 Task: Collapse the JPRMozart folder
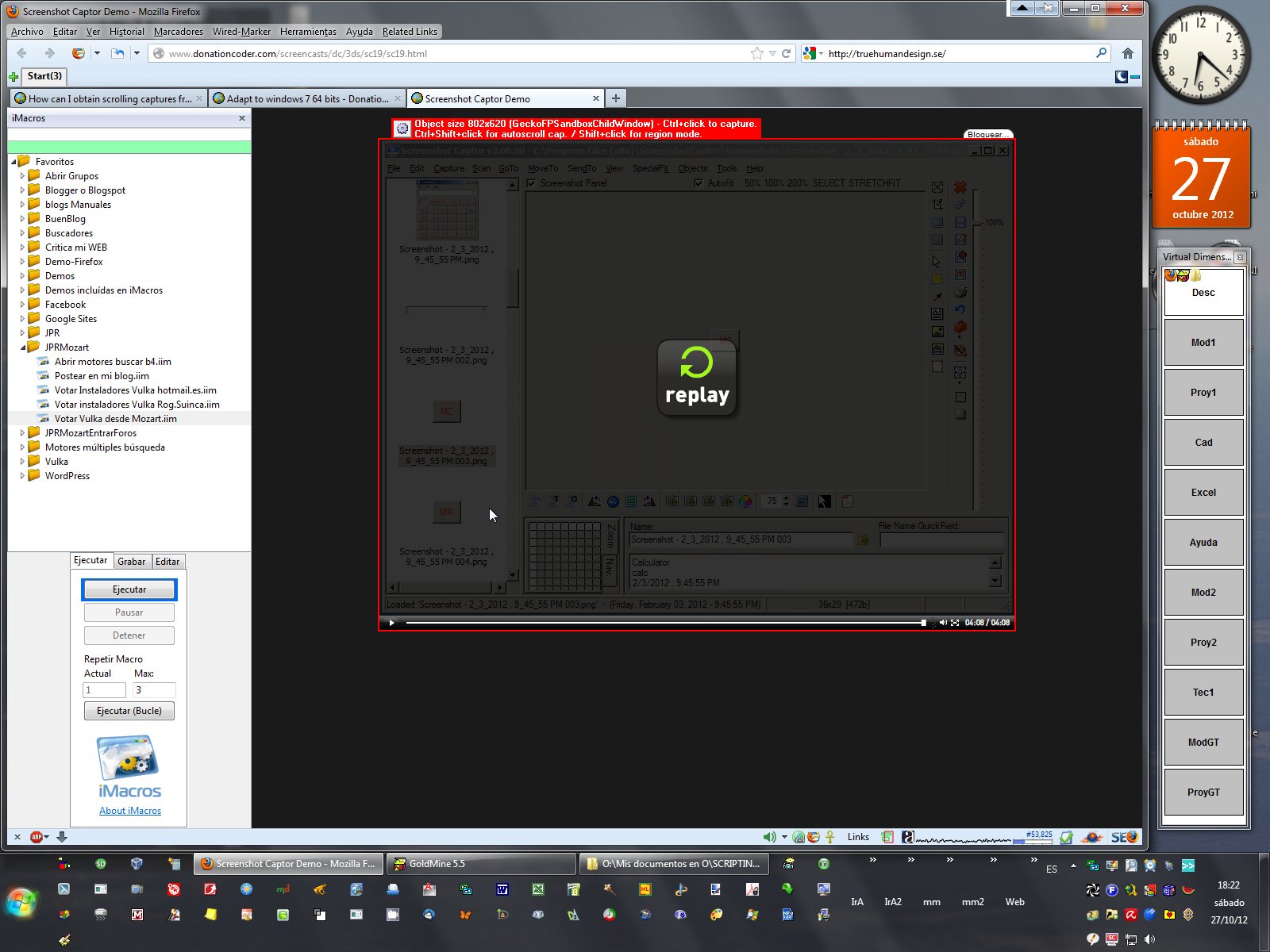(22, 347)
